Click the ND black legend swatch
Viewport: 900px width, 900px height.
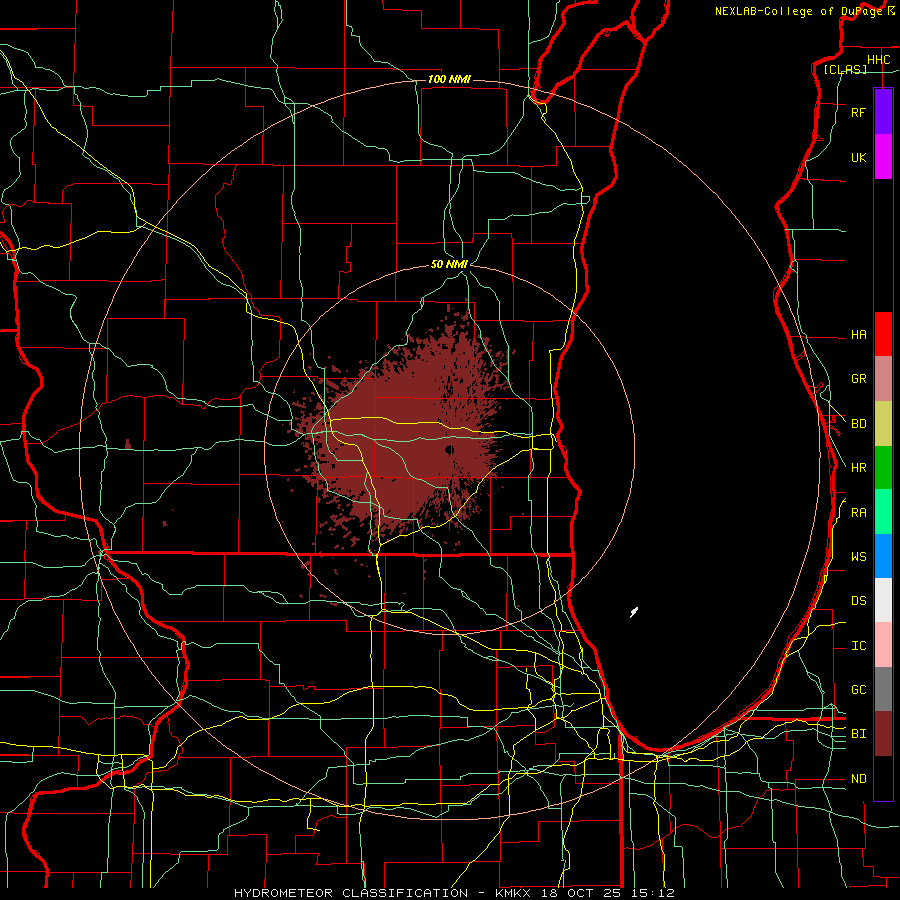[x=883, y=778]
